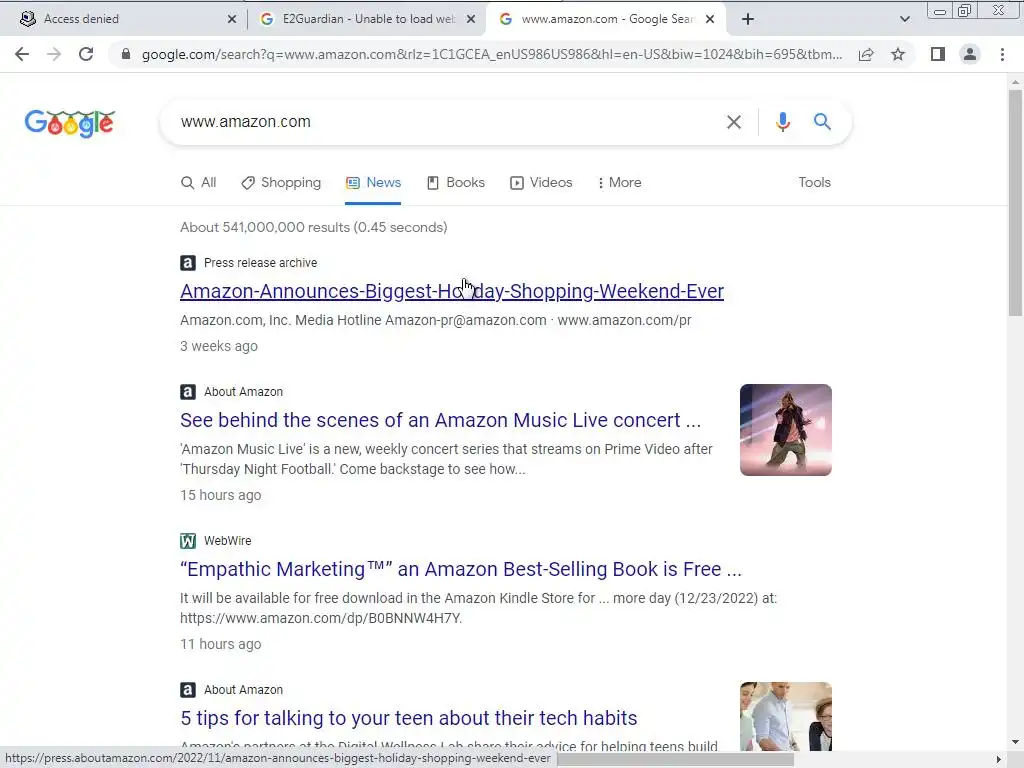Open the Amazon Music Live concert article

tap(441, 420)
